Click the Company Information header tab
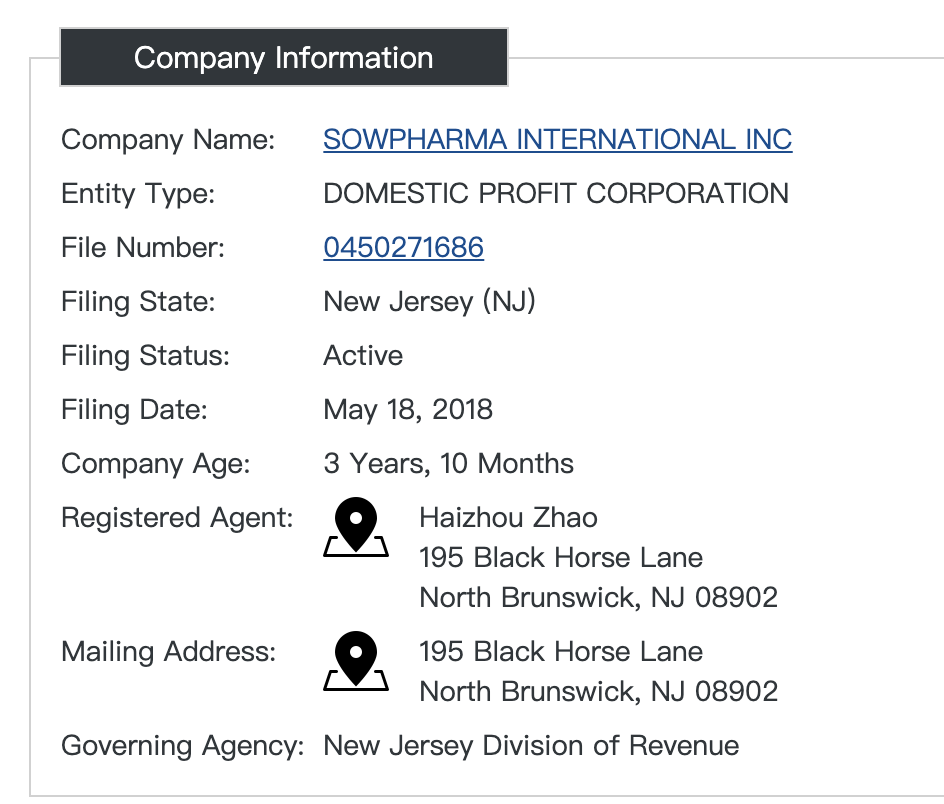944x804 pixels. click(x=283, y=58)
